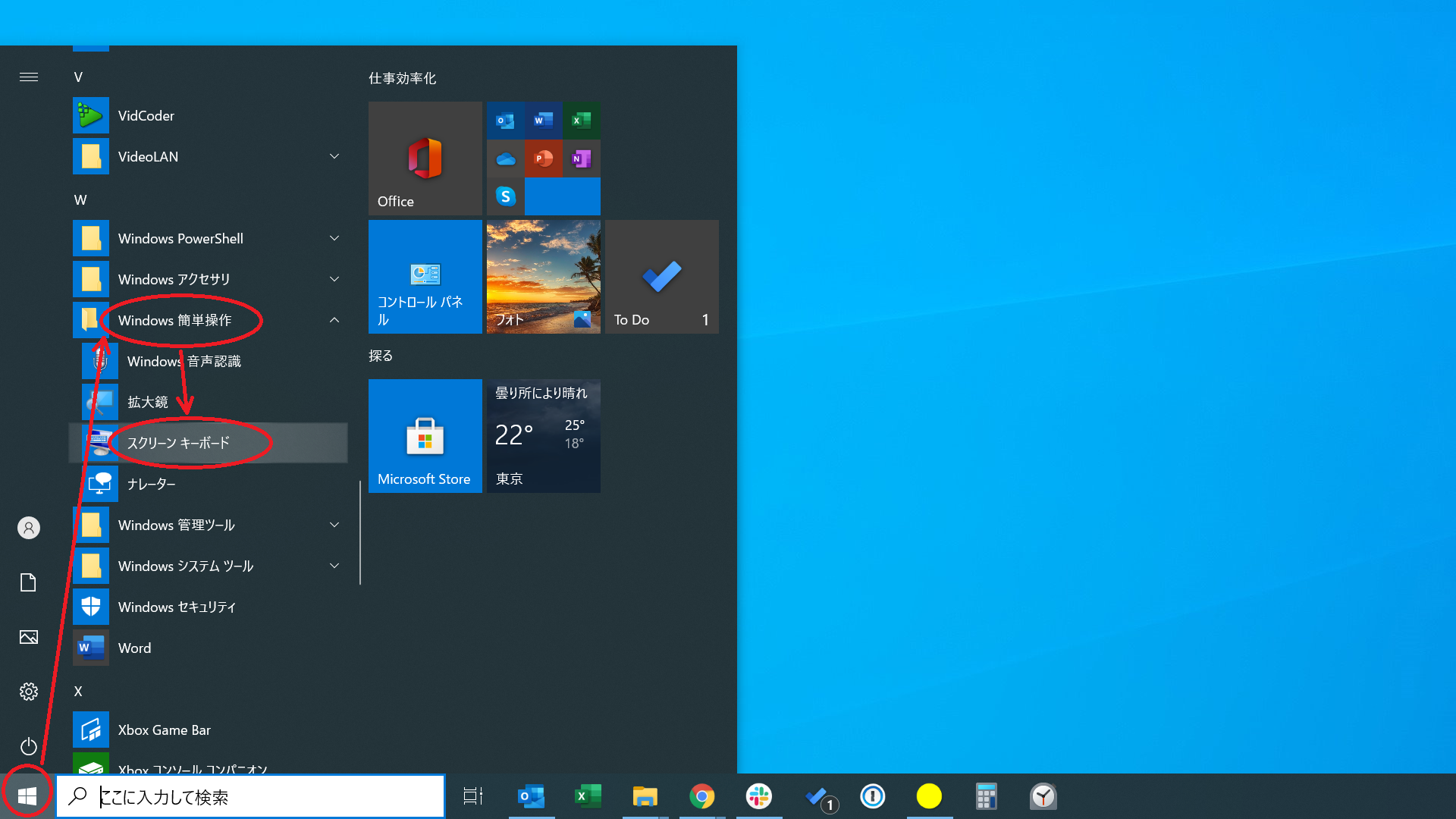The image size is (1456, 819).
Task: Open Google Chrome from the taskbar
Action: pyautogui.click(x=701, y=796)
